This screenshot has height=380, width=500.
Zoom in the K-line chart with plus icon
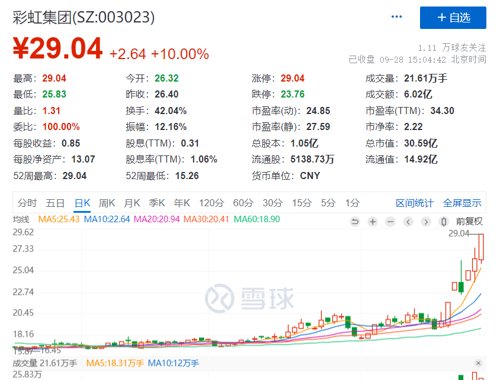coord(373,222)
